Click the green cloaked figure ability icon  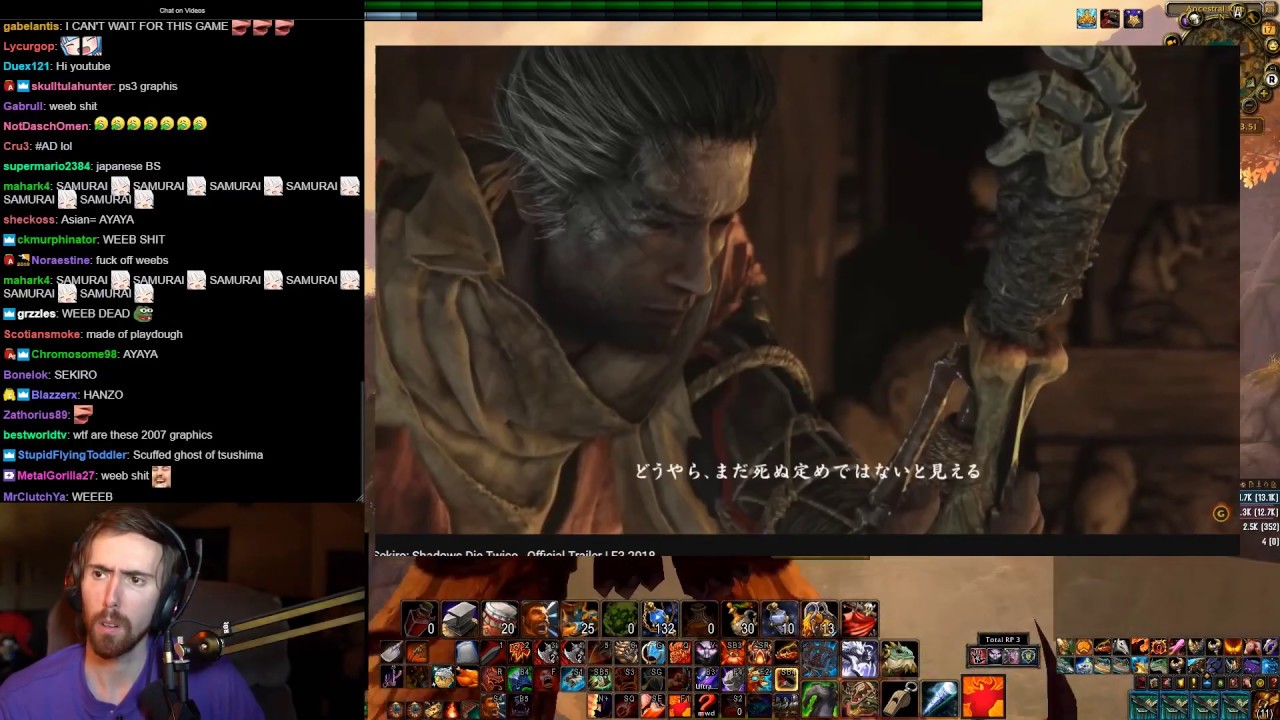(x=820, y=699)
